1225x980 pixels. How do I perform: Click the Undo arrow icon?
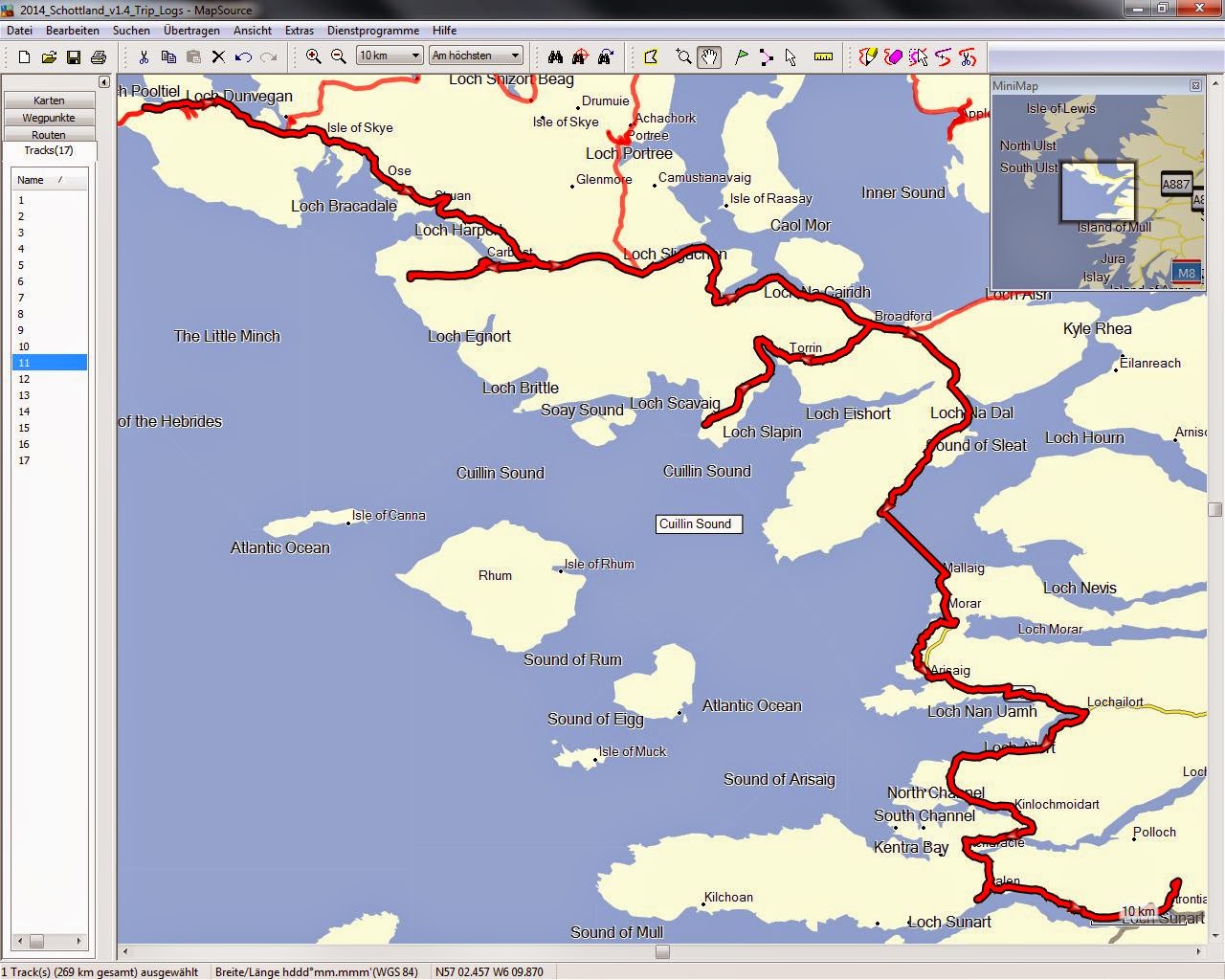(243, 57)
